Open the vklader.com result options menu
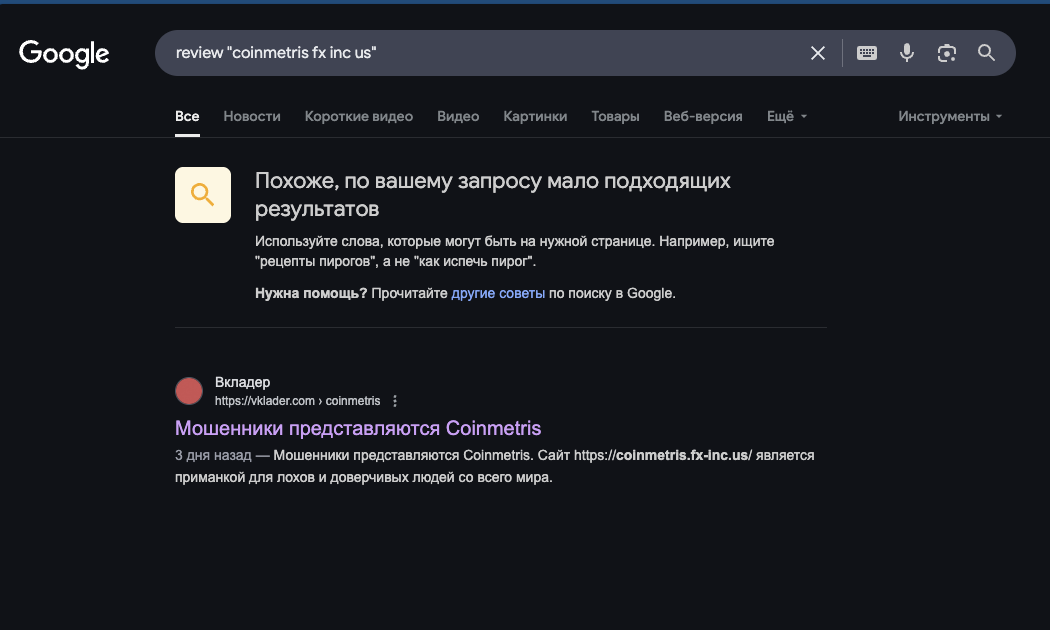 tap(395, 401)
